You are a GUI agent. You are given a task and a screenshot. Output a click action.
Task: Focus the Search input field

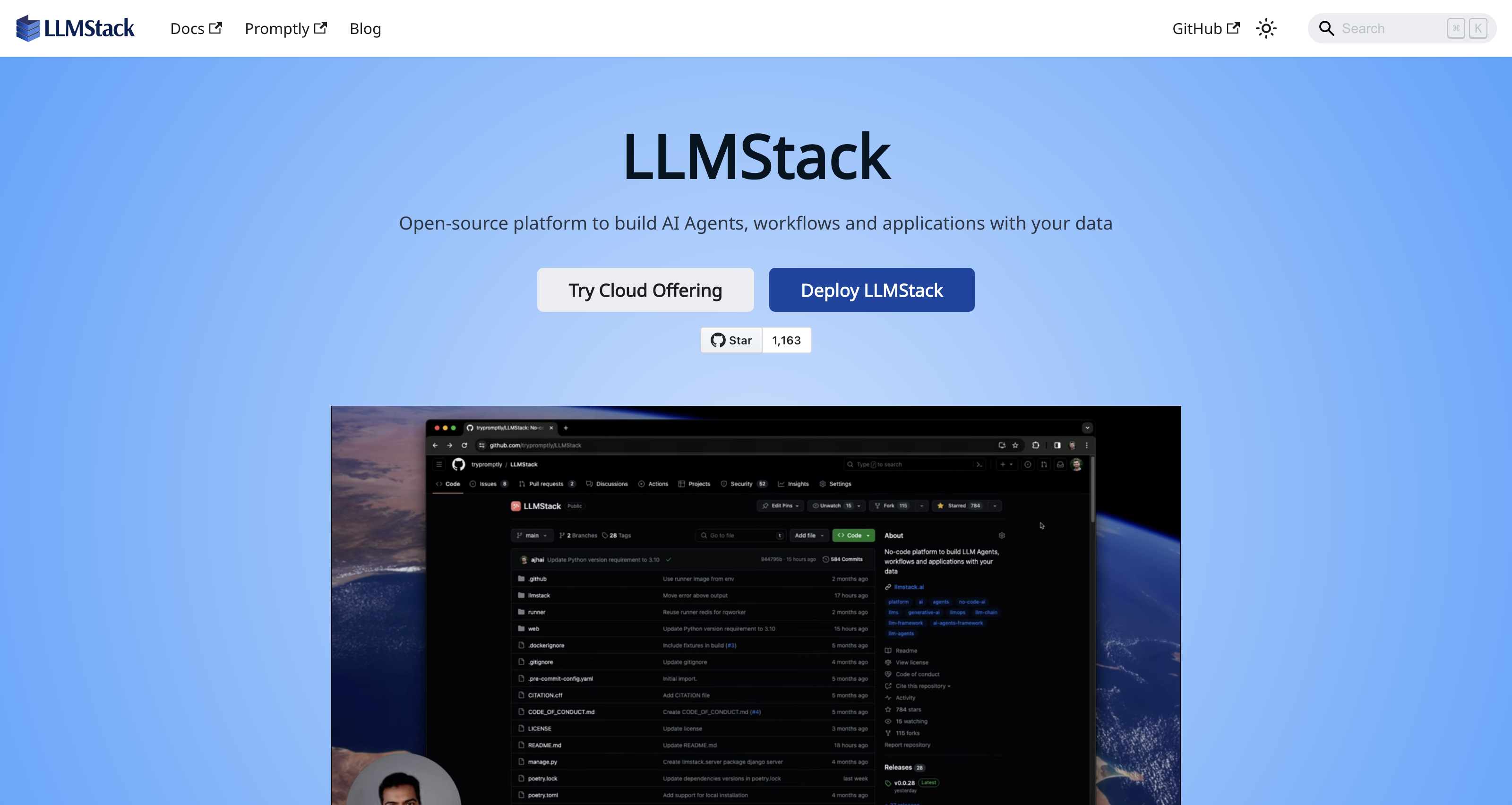point(1401,28)
